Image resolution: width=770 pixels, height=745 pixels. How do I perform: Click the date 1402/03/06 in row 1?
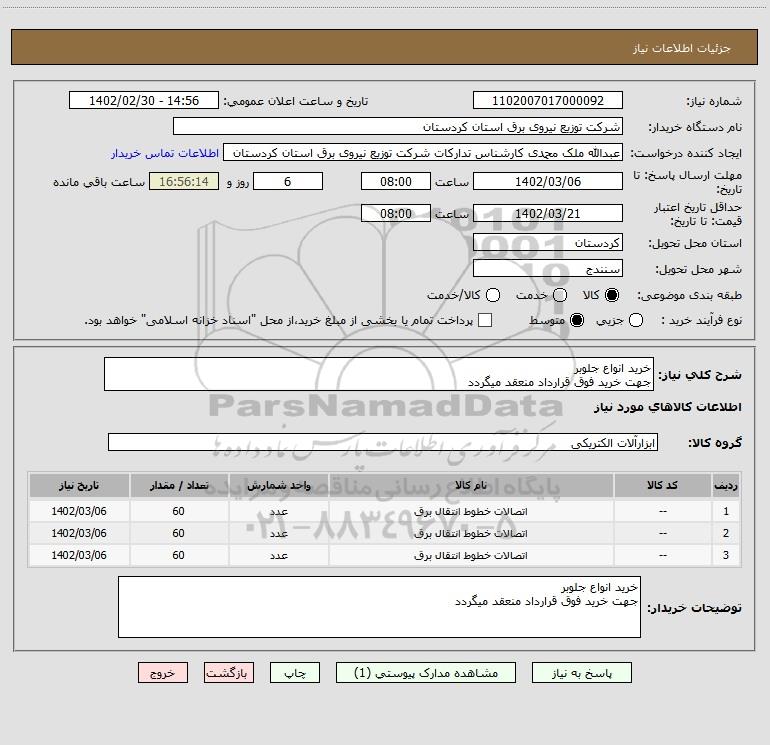pos(79,511)
